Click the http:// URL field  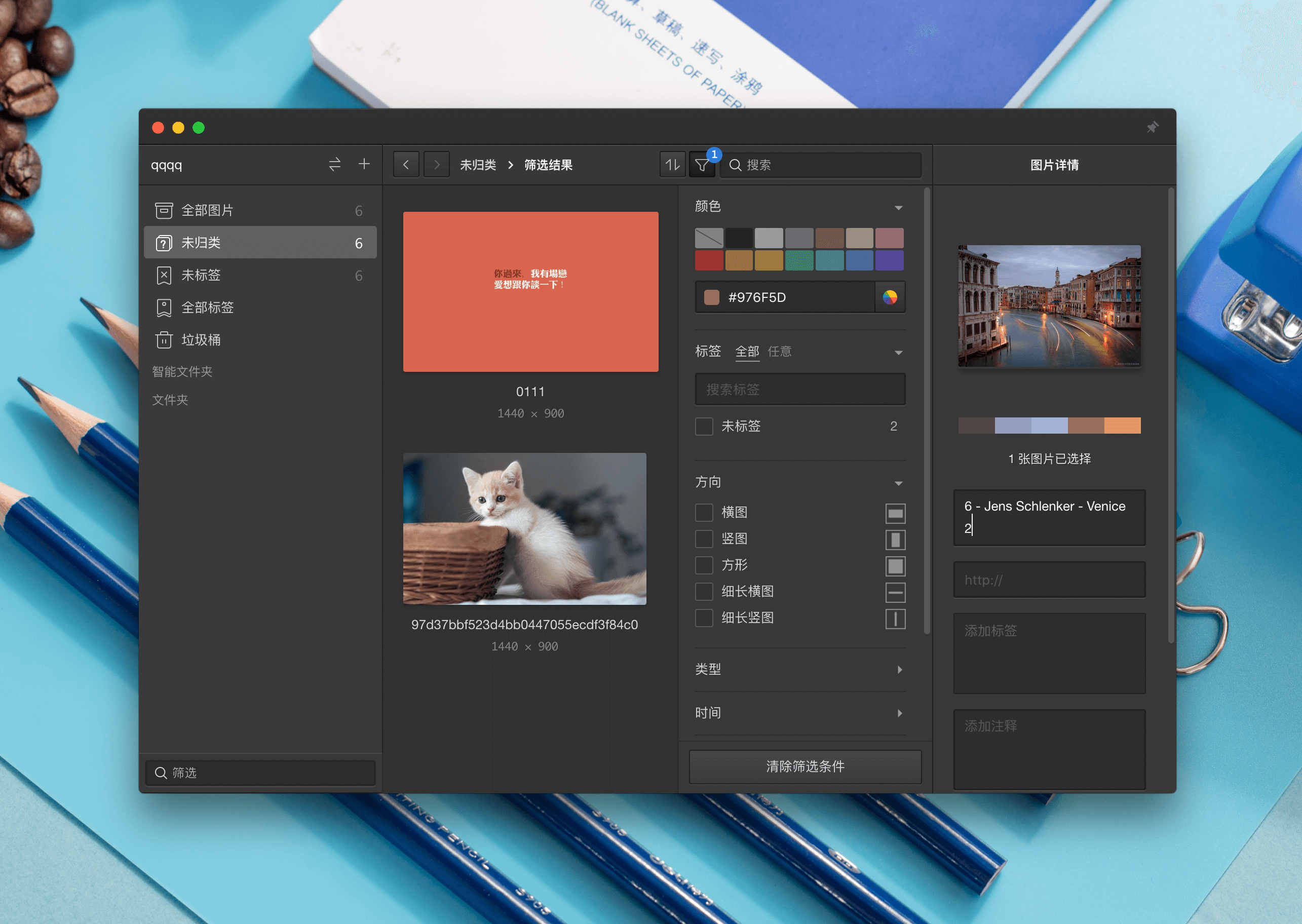1049,580
